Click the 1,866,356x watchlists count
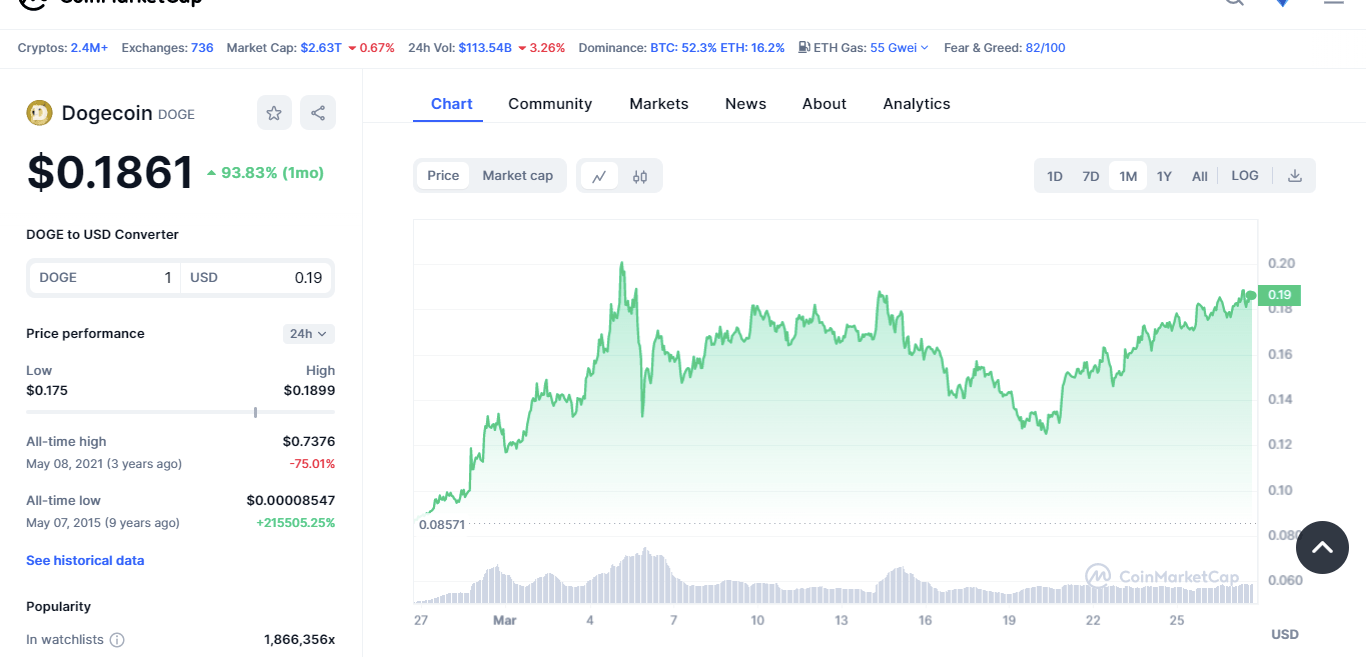The image size is (1366, 657). pyautogui.click(x=299, y=640)
